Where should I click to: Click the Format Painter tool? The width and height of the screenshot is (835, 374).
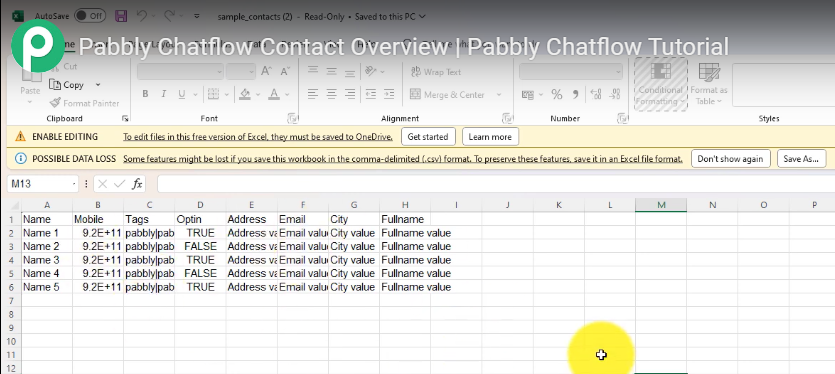84,103
